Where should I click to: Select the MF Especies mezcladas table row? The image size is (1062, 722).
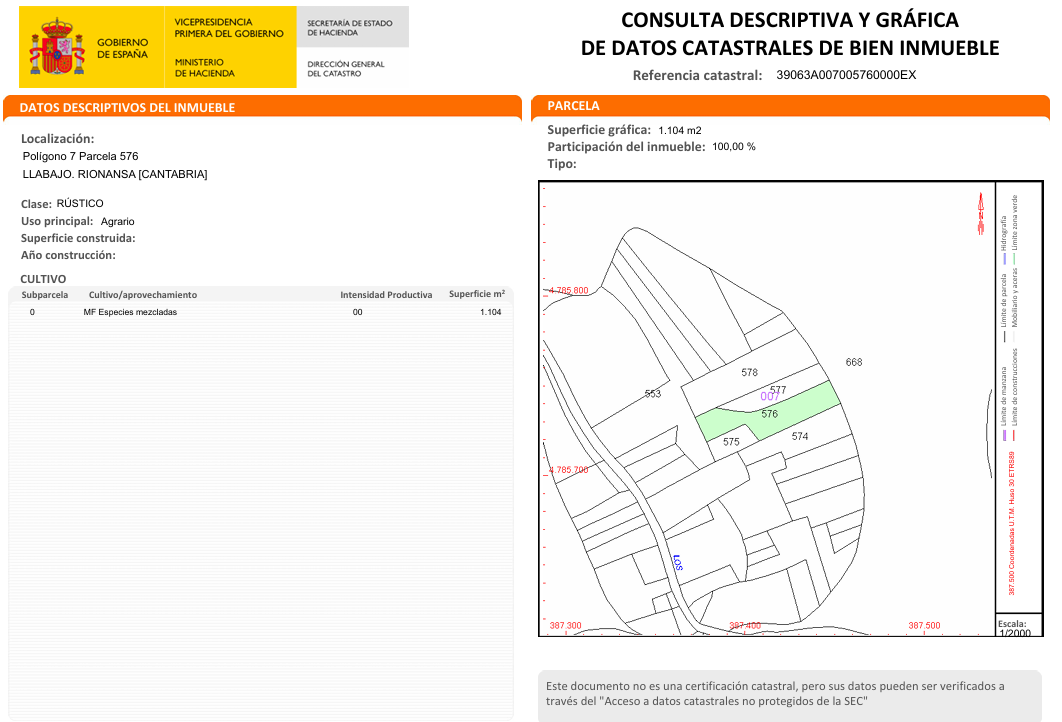coord(260,312)
